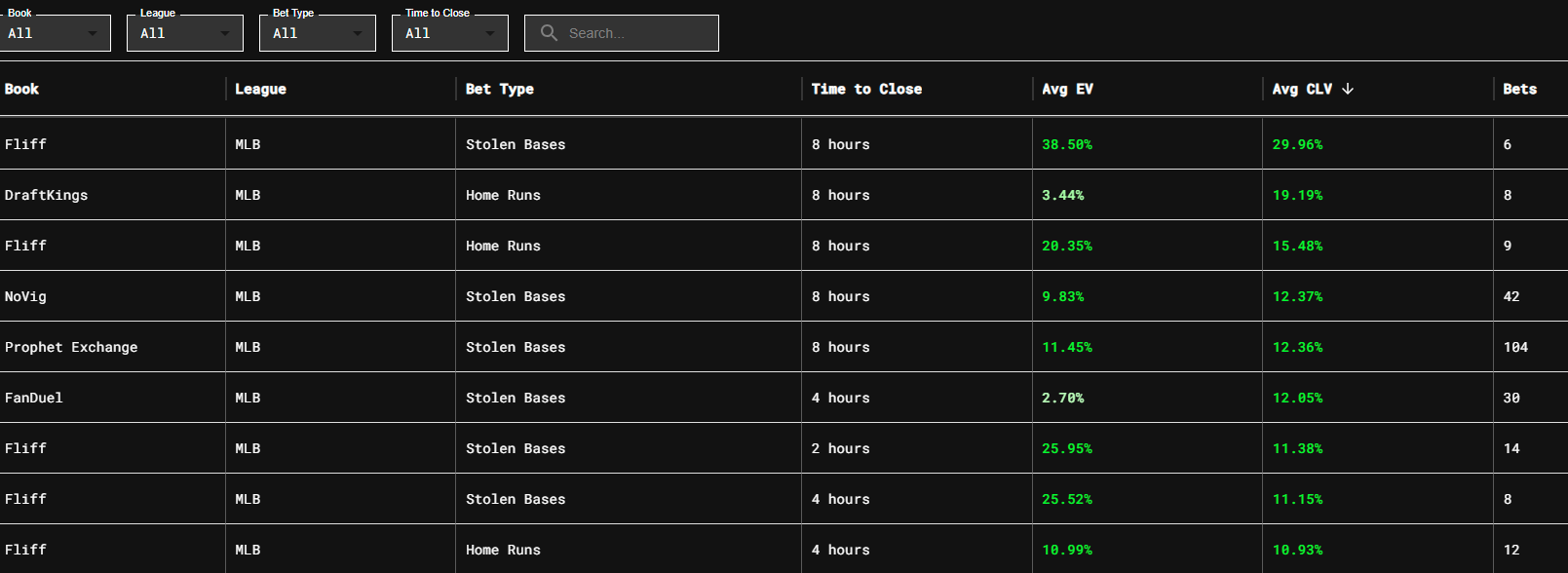1568x573 pixels.
Task: Select the NoVig Stolen Bases row
Action: point(26,296)
